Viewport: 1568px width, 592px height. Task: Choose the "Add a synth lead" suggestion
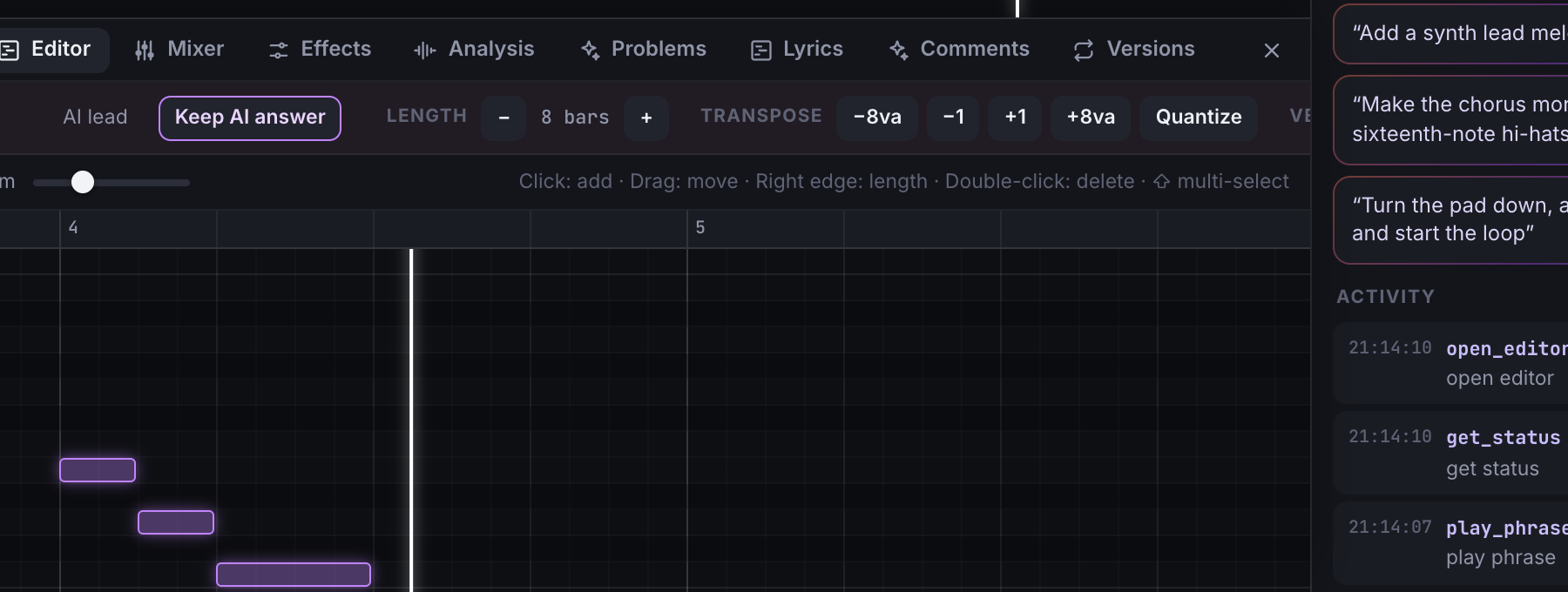(x=1451, y=33)
